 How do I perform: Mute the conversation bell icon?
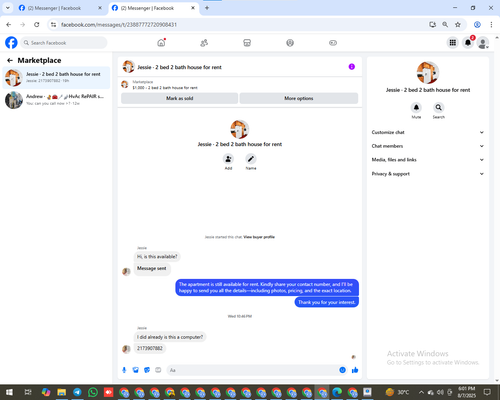pyautogui.click(x=416, y=108)
